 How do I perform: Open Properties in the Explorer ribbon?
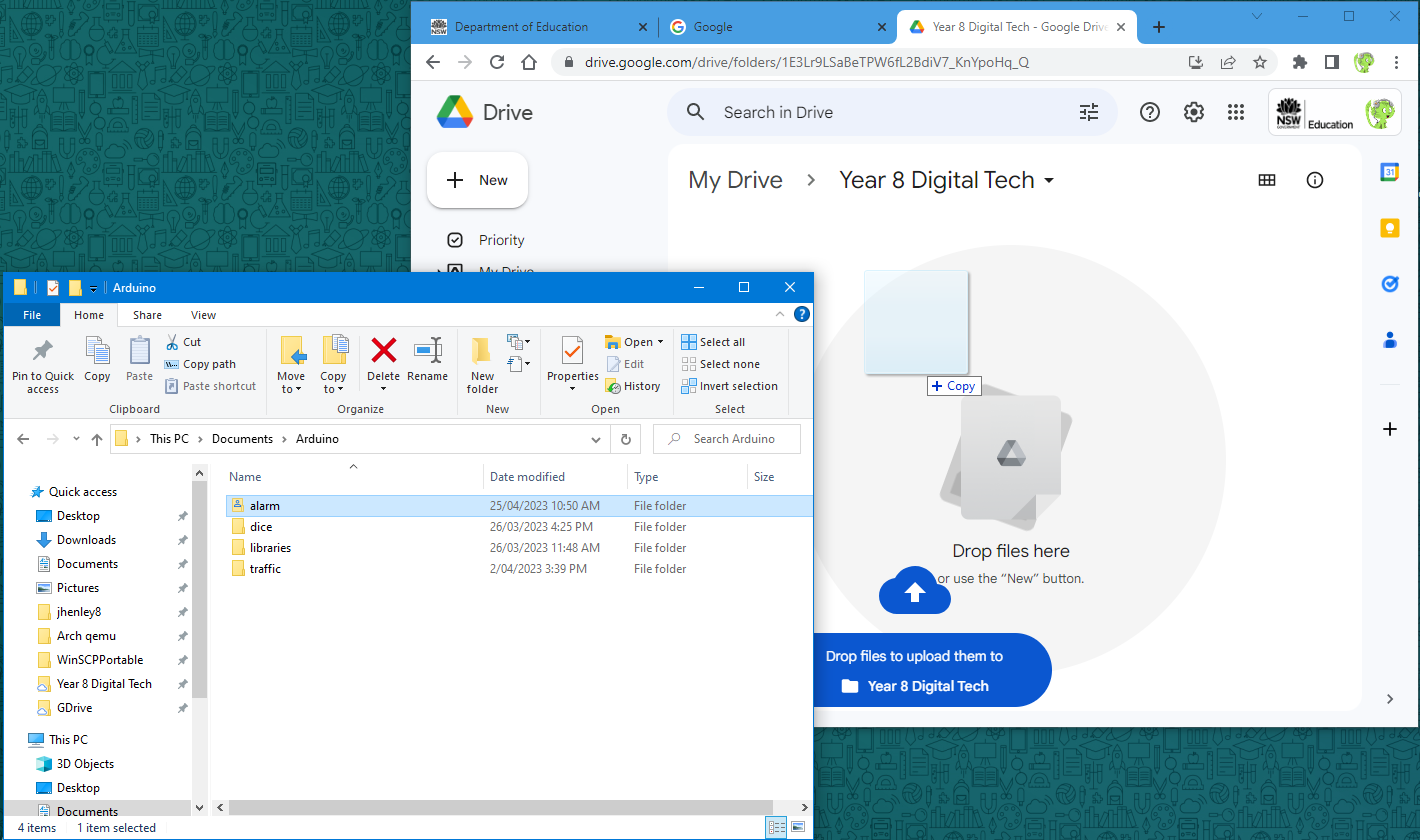click(x=572, y=352)
